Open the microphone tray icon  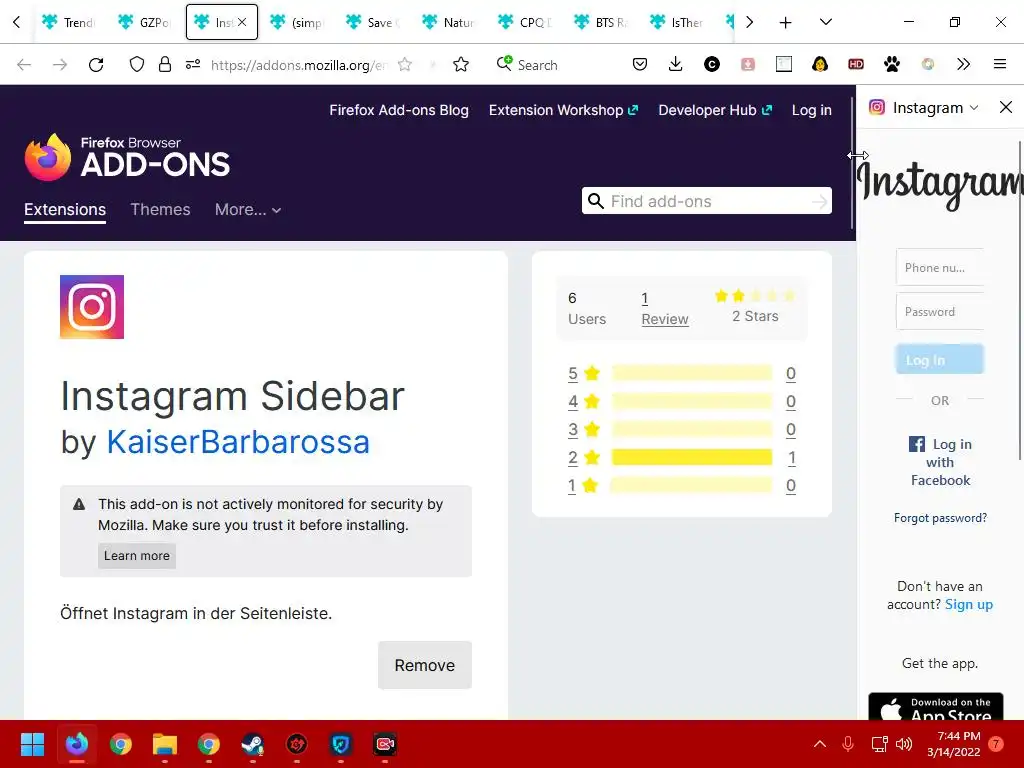[x=848, y=744]
